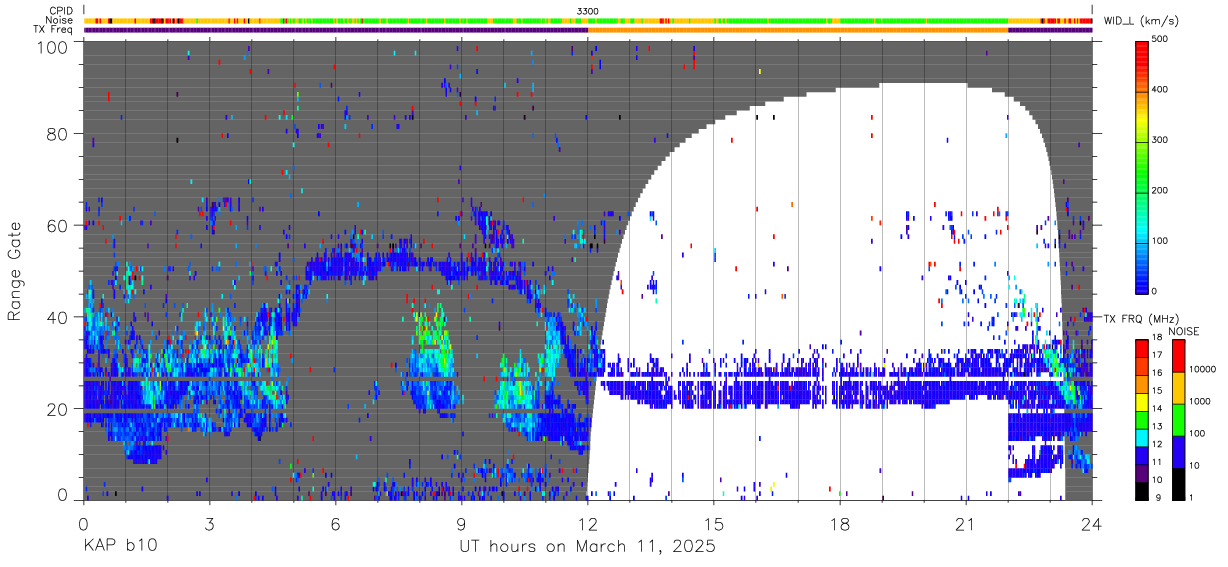1228x567 pixels.
Task: Click the red top of width colorbar
Action: click(x=1141, y=58)
